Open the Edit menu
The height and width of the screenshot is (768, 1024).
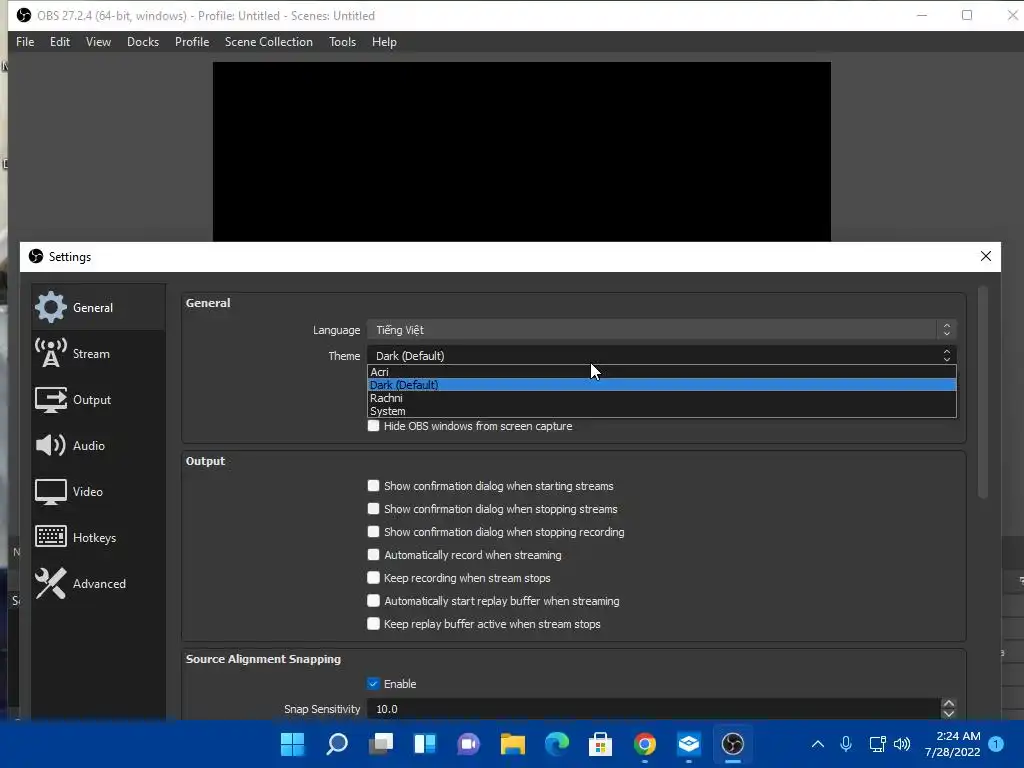59,42
